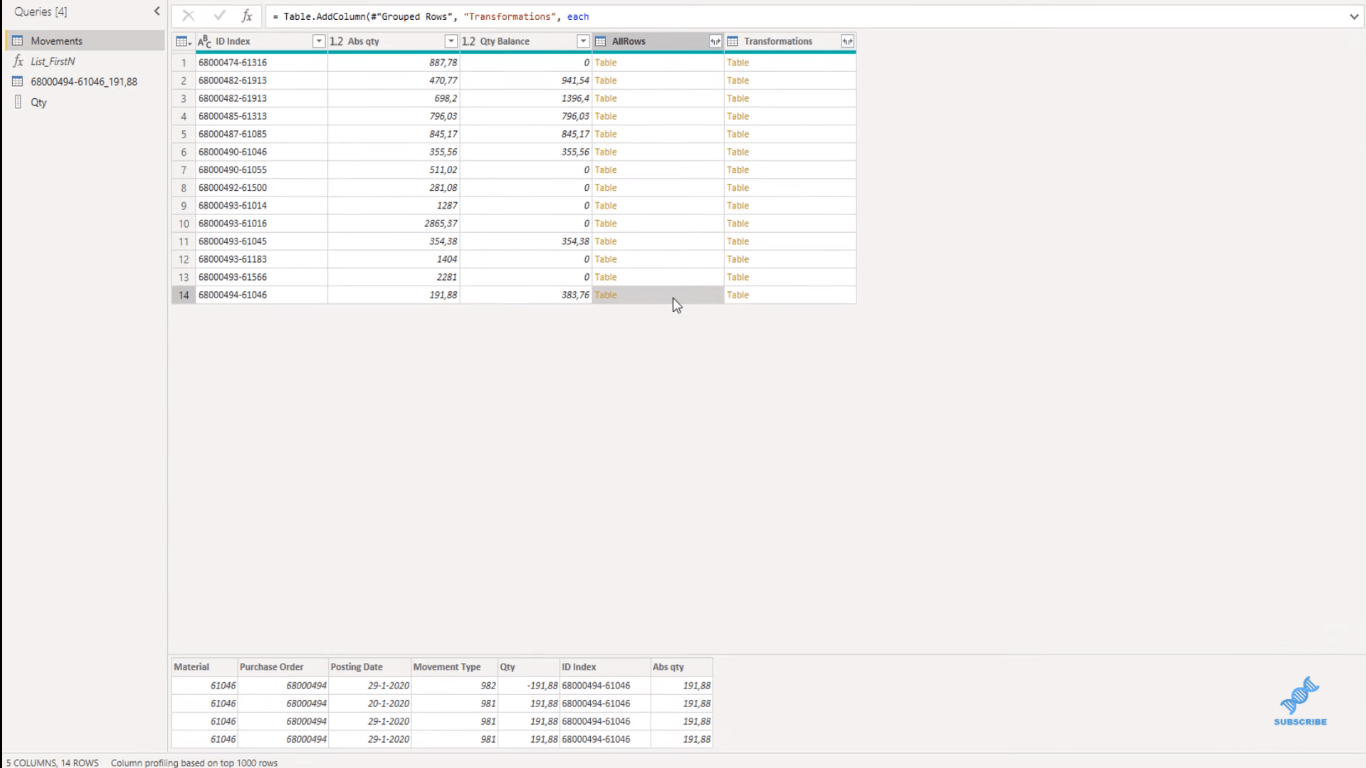Open AllRows Table link for 68000474-61316
This screenshot has height=768, width=1366.
(x=606, y=62)
